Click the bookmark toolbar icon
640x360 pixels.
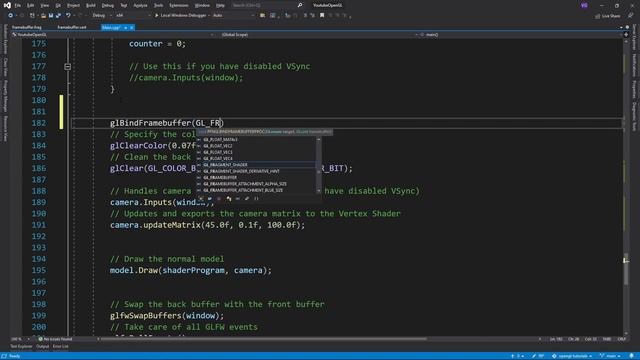322,16
